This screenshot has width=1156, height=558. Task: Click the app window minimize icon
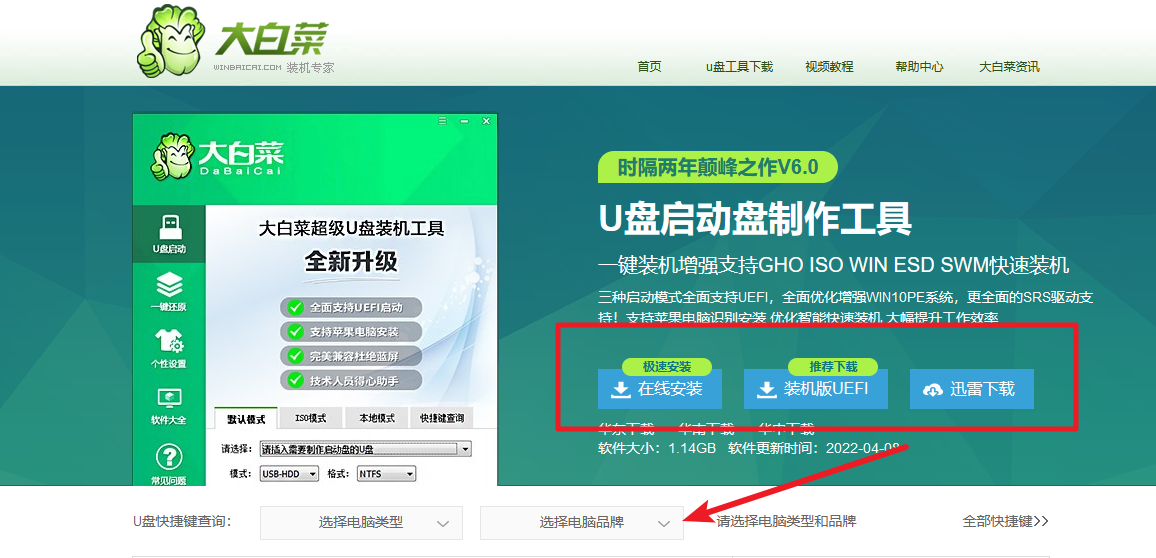click(464, 121)
